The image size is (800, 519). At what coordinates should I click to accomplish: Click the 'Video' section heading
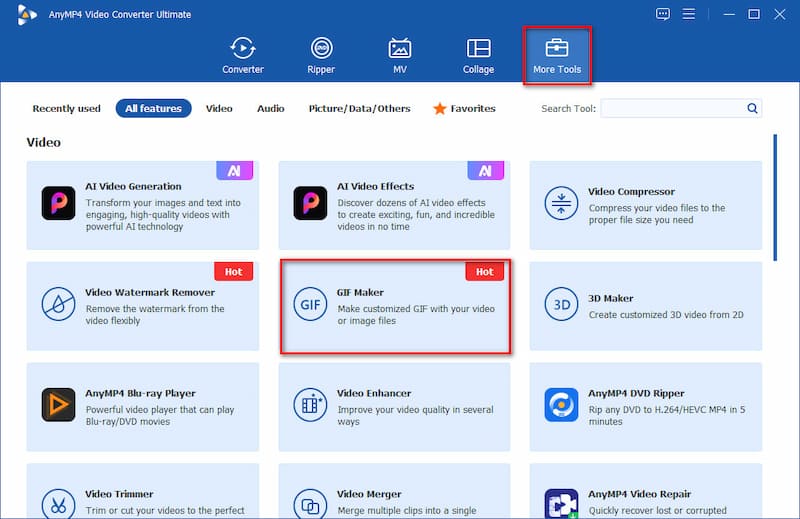coord(43,142)
